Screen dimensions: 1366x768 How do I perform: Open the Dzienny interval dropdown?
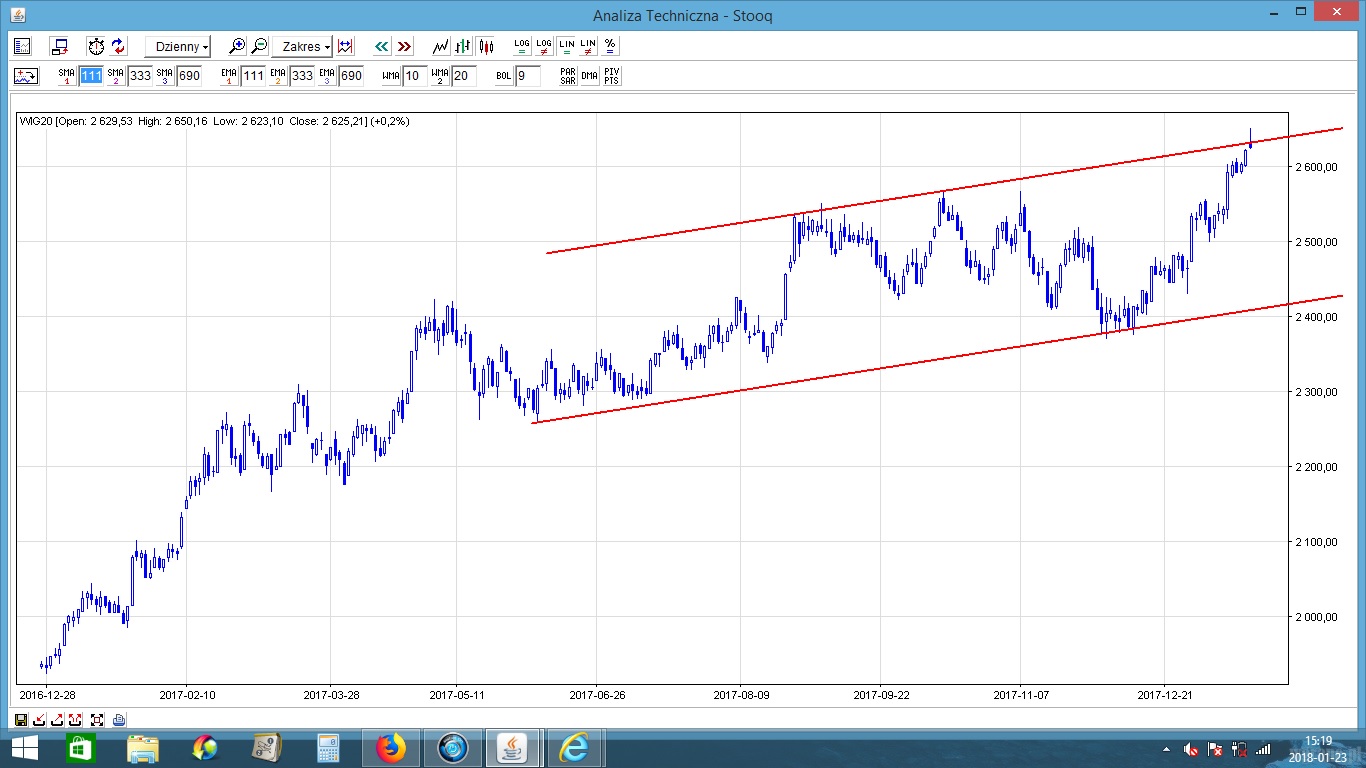(177, 47)
